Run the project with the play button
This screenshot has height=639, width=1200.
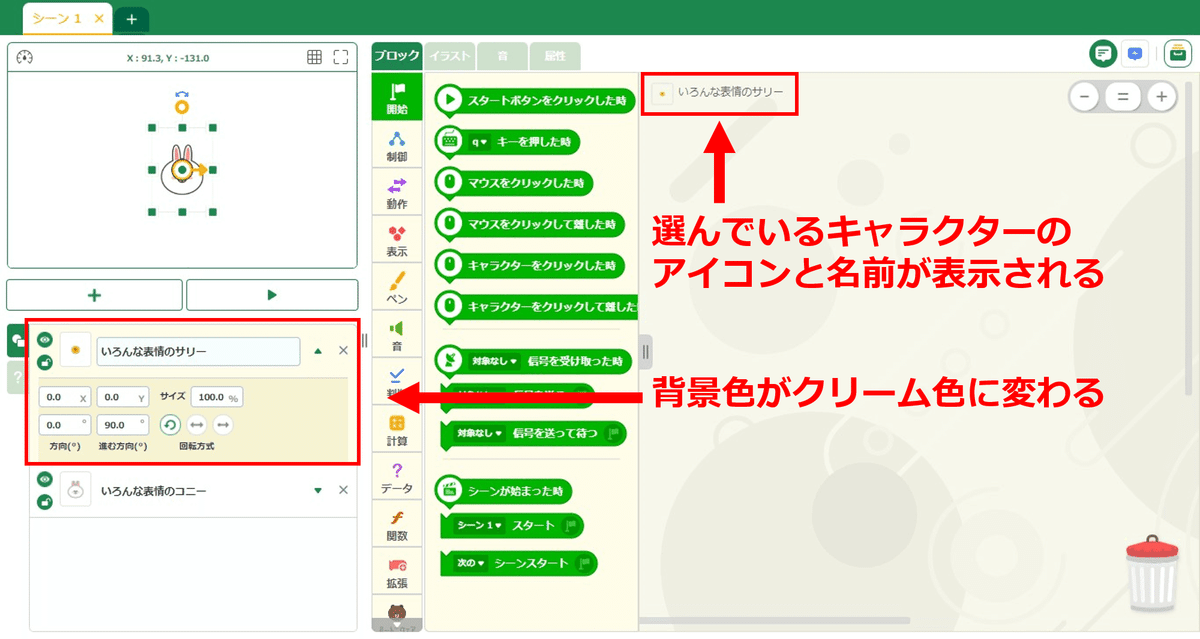click(x=271, y=295)
